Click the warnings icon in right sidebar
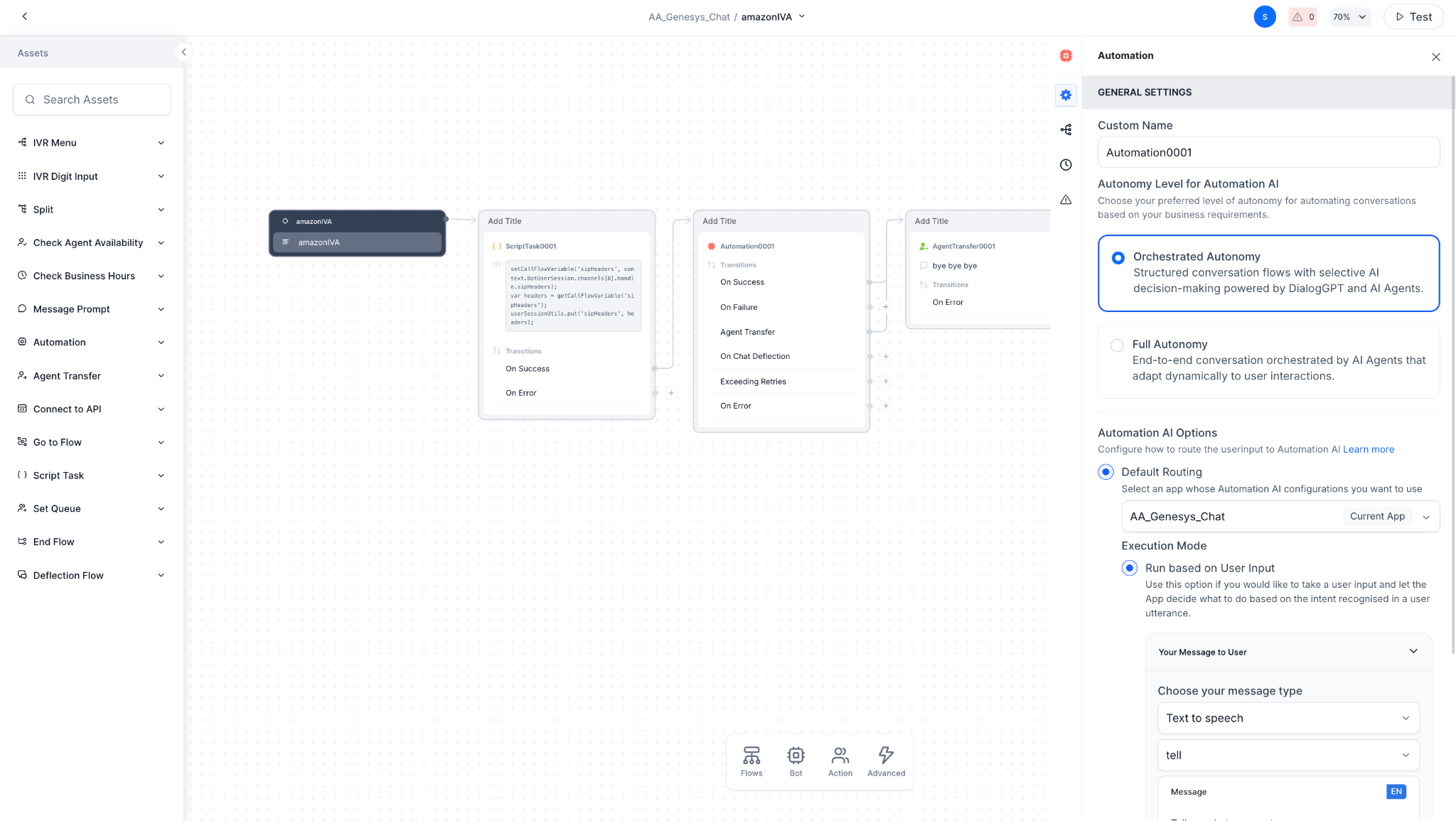This screenshot has width=1456, height=821. 1065,199
